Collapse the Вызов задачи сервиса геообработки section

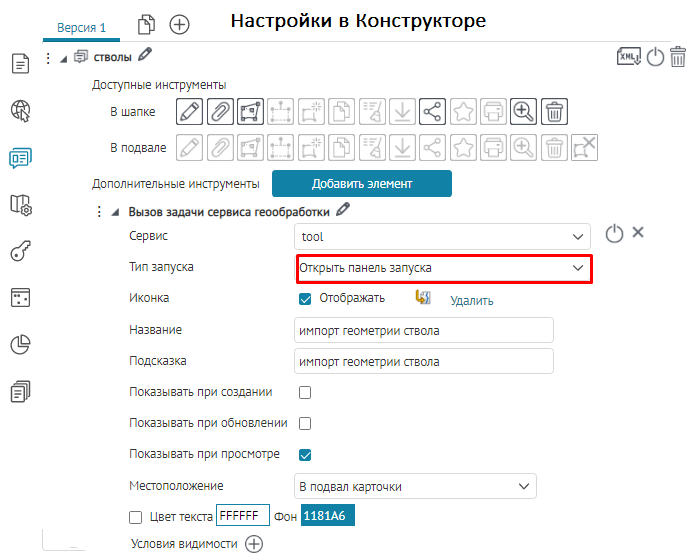click(115, 212)
